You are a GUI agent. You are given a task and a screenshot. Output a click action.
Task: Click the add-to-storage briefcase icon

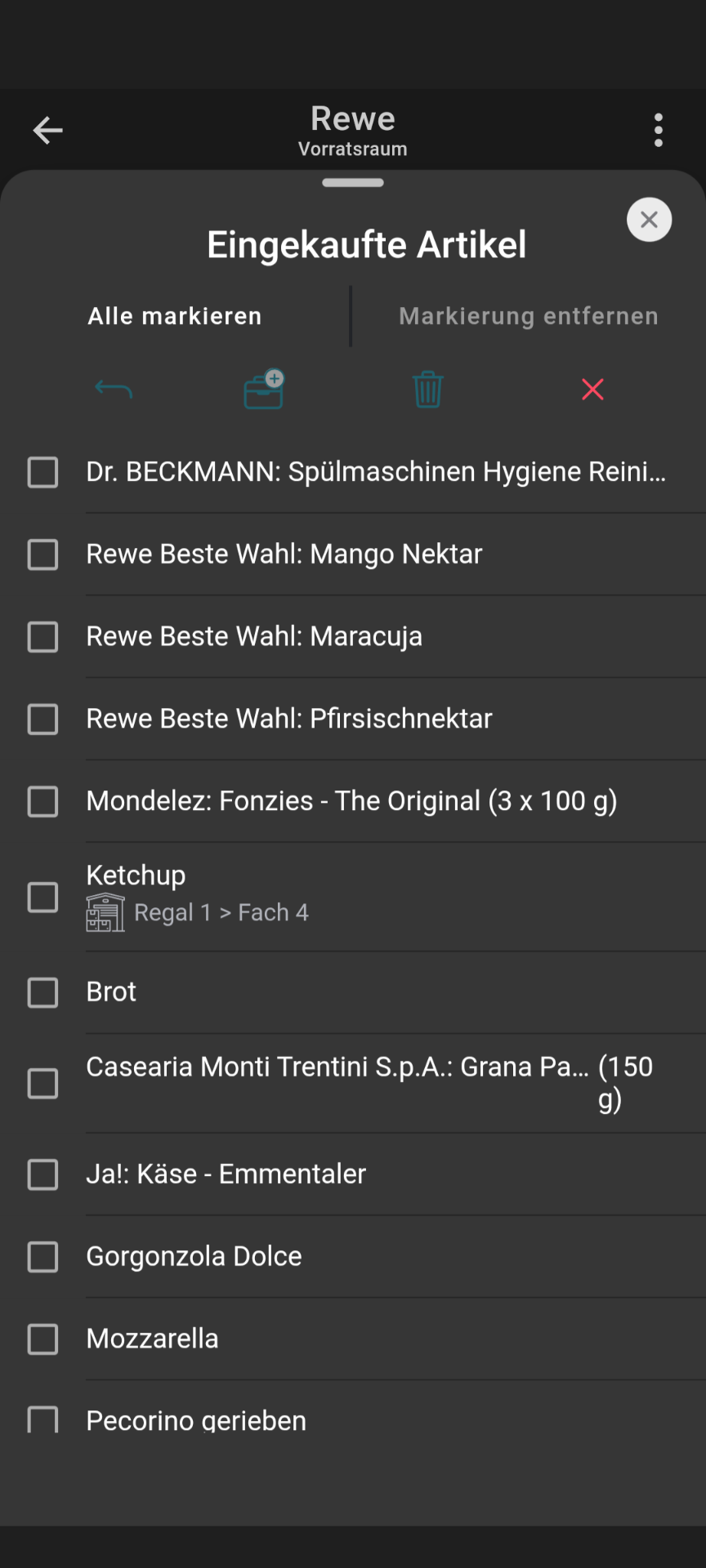click(265, 390)
